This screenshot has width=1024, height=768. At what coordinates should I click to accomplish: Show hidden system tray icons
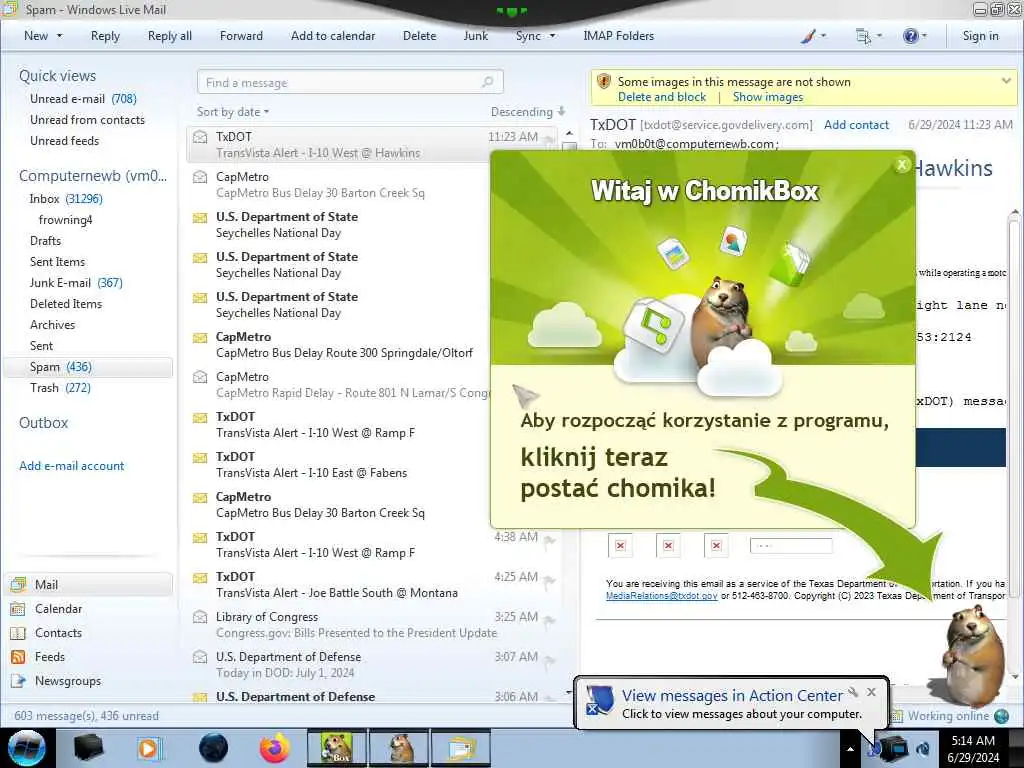click(850, 749)
